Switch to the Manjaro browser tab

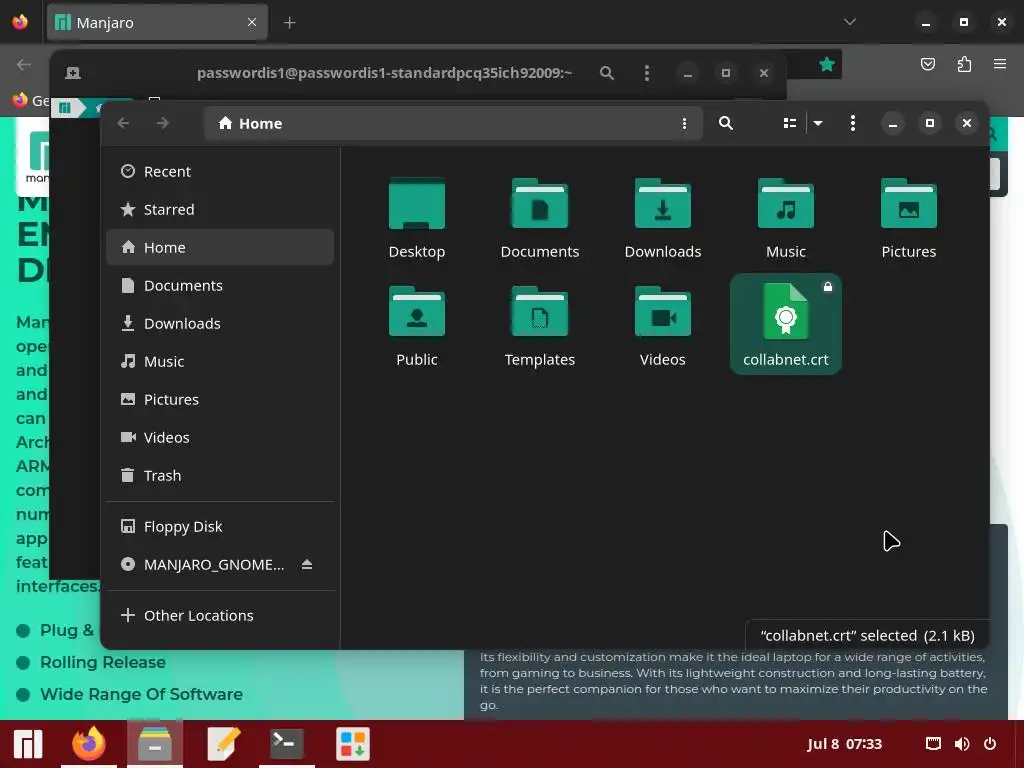pyautogui.click(x=157, y=23)
